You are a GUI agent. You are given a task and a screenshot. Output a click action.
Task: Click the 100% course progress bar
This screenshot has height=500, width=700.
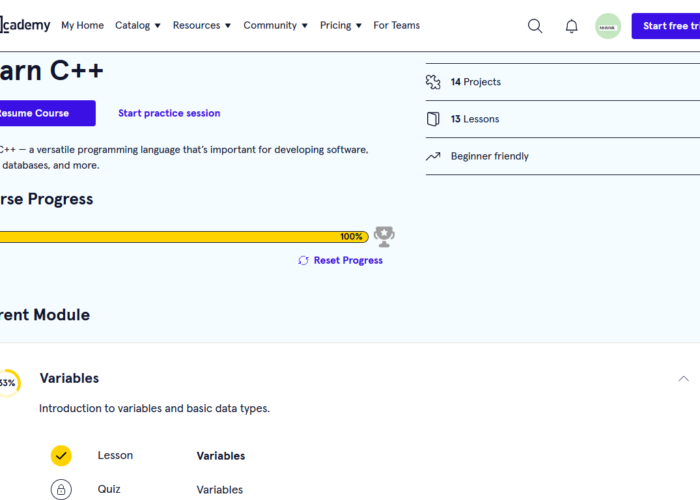[x=184, y=237]
